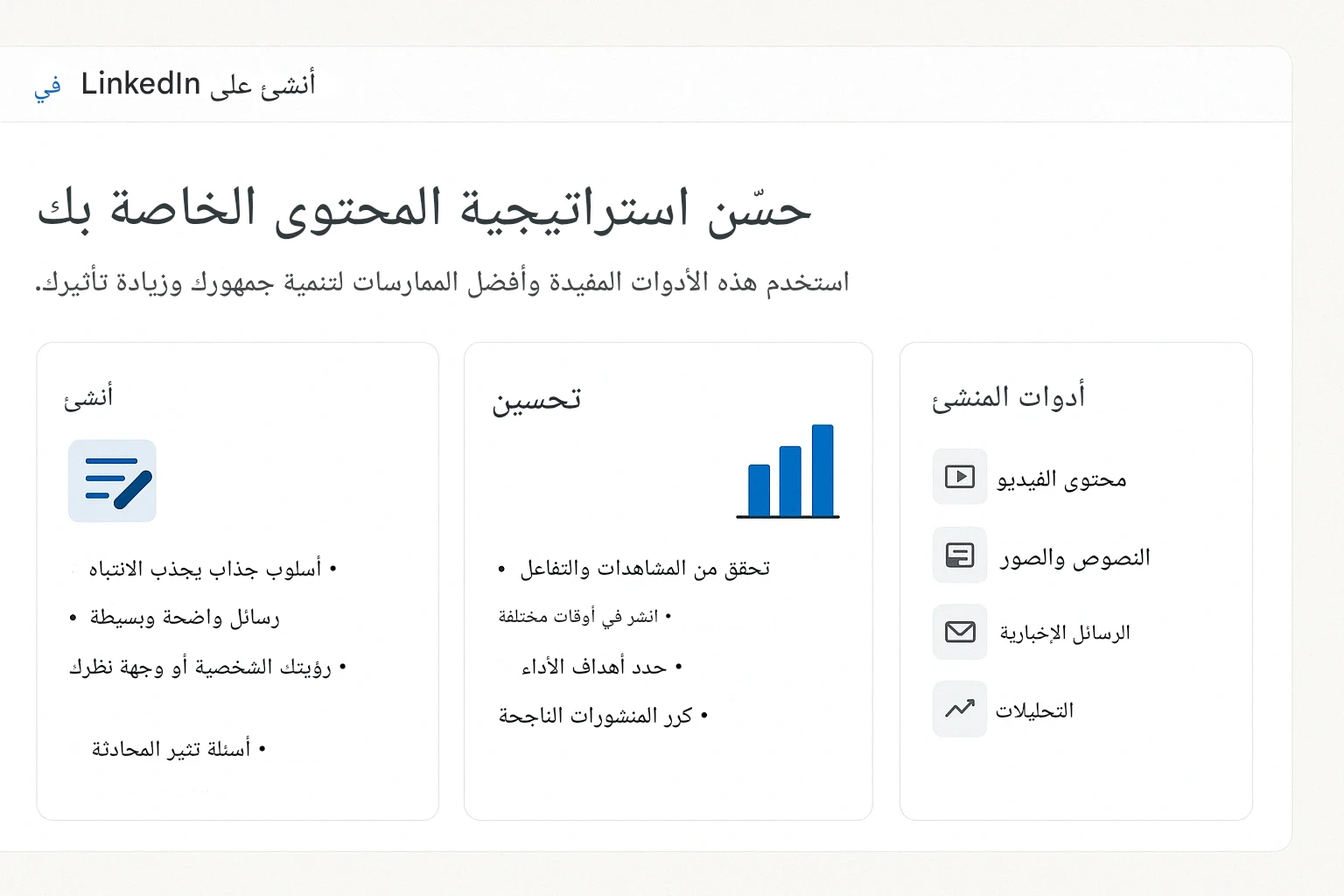Click the أدوات المنشئ card heading
This screenshot has height=896, width=1344.
1009,397
